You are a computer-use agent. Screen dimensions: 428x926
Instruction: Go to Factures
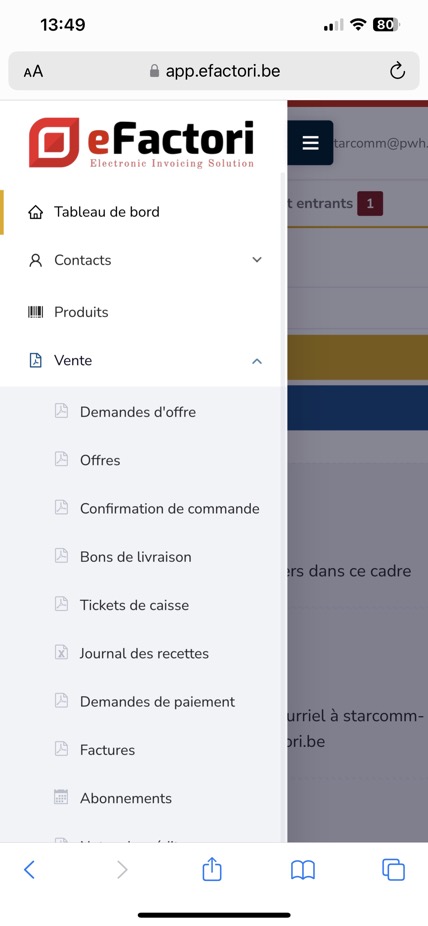coord(107,750)
